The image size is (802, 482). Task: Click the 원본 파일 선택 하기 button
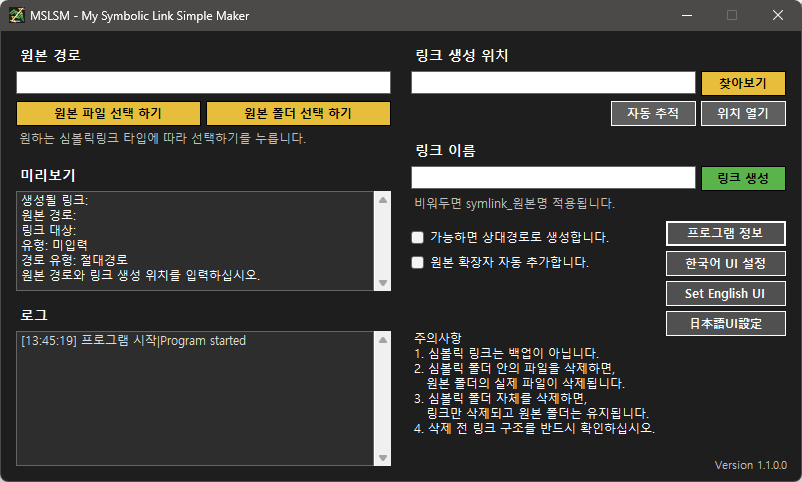tap(108, 113)
